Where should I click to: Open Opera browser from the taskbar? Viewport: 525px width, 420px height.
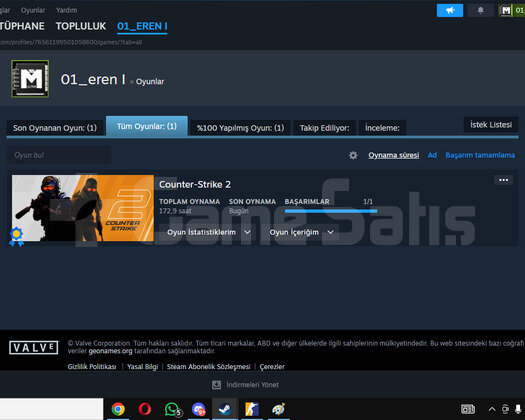pyautogui.click(x=145, y=409)
